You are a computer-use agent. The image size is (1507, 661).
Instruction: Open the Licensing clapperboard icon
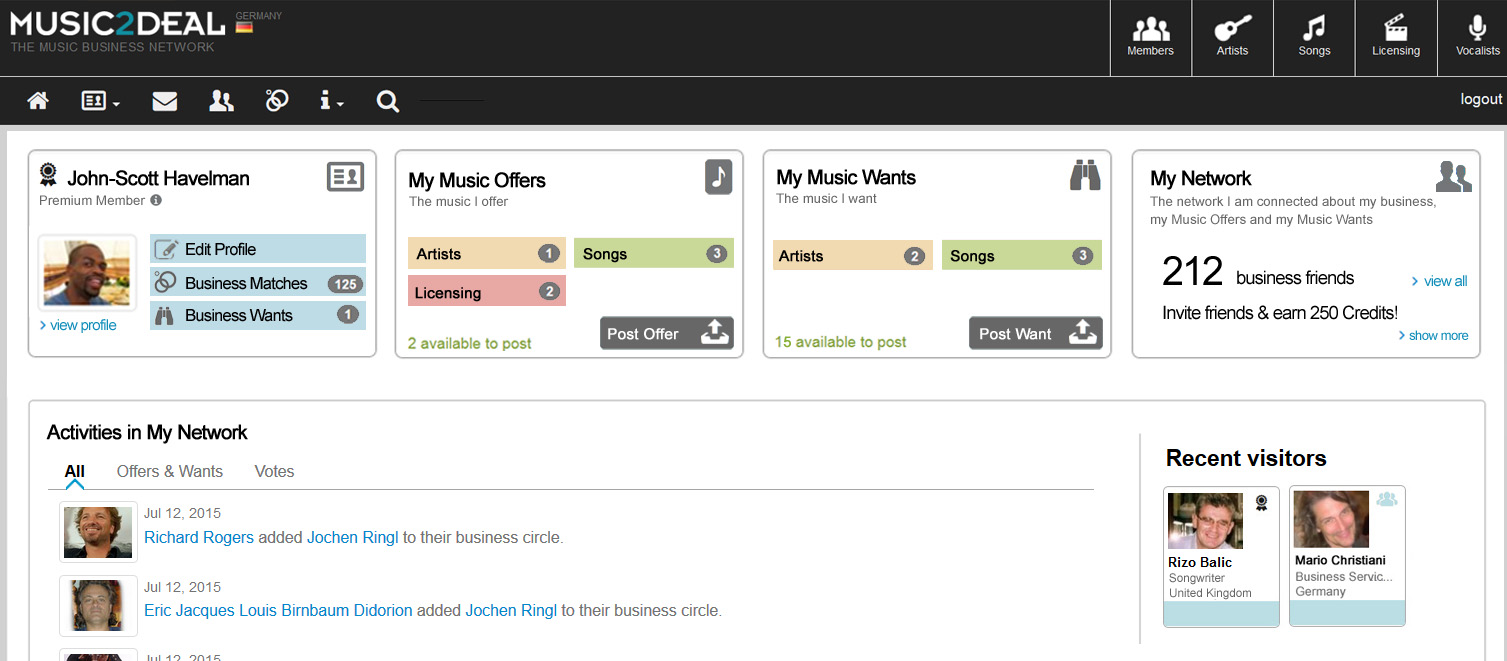click(x=1396, y=37)
